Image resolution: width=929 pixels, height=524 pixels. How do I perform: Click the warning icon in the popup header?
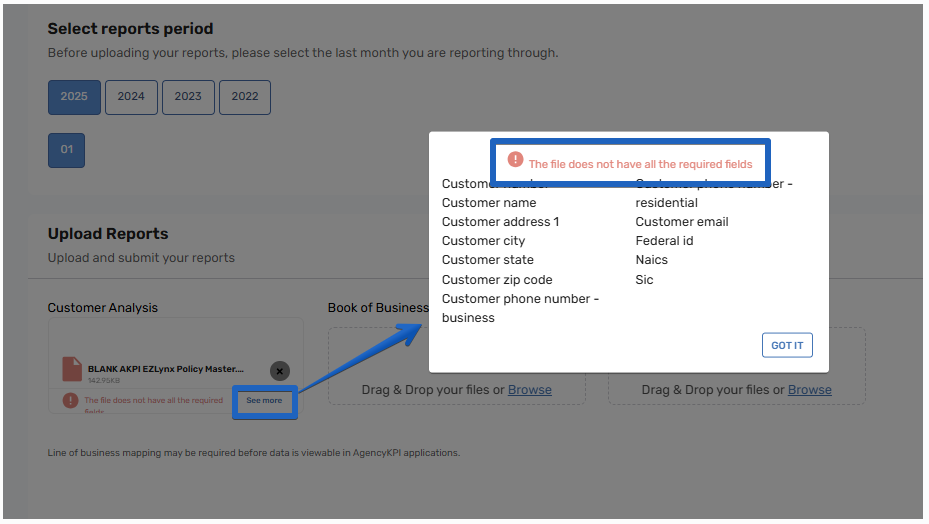(x=515, y=160)
